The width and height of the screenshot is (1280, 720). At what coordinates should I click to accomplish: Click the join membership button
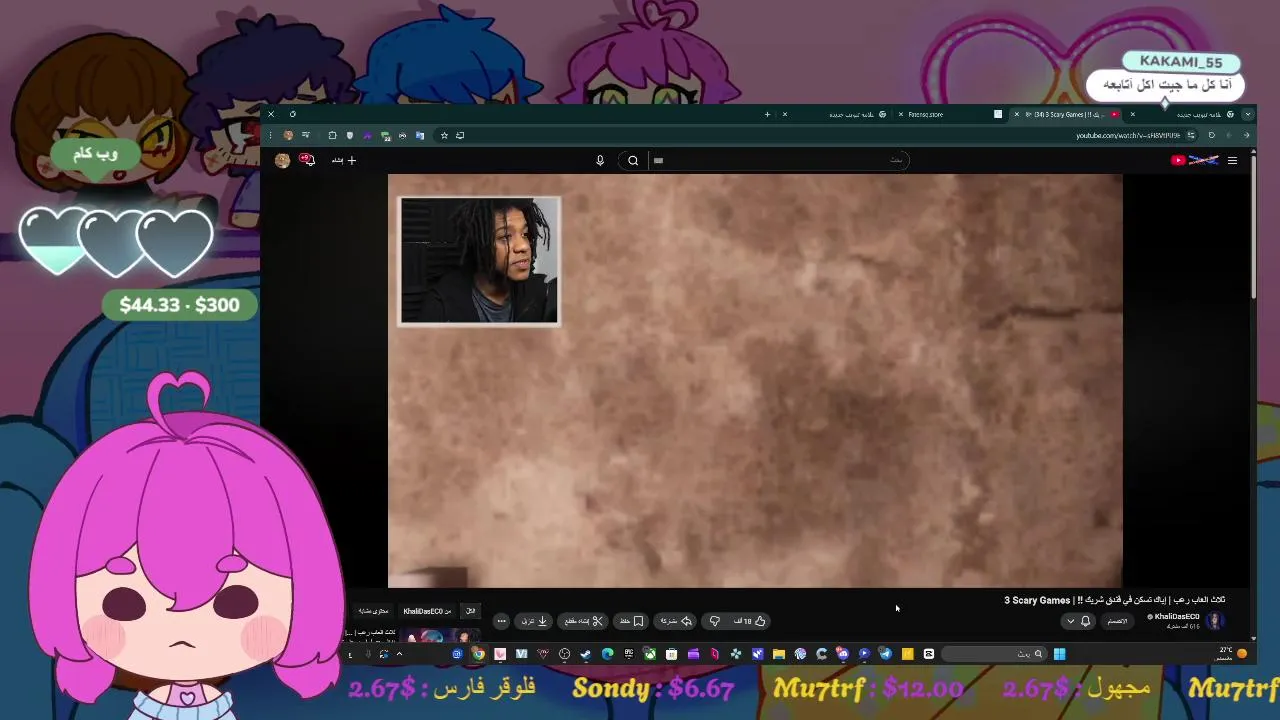[x=1117, y=621]
